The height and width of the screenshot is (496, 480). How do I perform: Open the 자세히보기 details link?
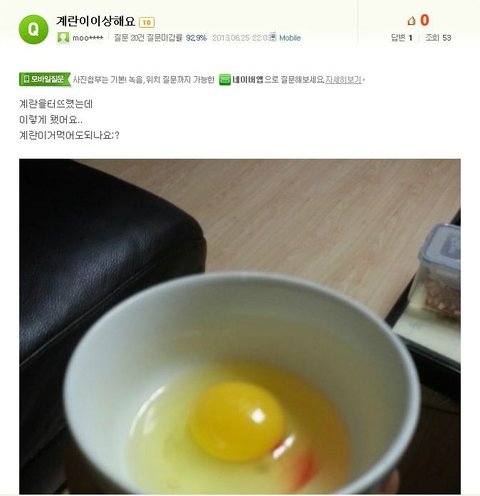(343, 80)
